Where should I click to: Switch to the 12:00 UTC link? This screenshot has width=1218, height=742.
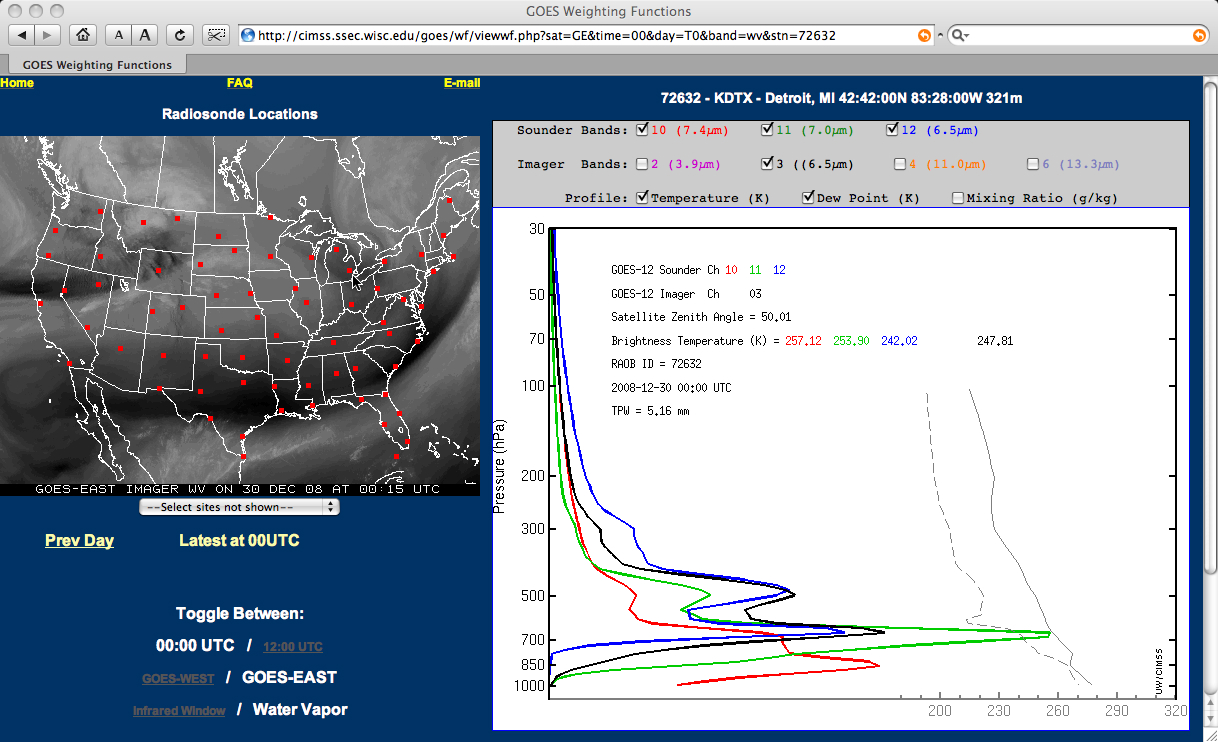coord(293,647)
